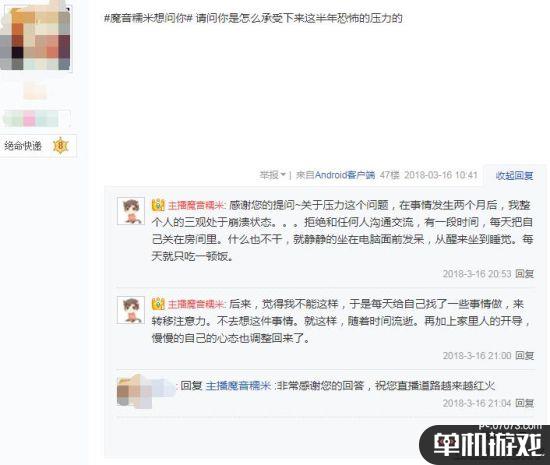The width and height of the screenshot is (550, 465).
Task: Click the #魔音糯米想问你# hashtag topic
Action: click(148, 18)
